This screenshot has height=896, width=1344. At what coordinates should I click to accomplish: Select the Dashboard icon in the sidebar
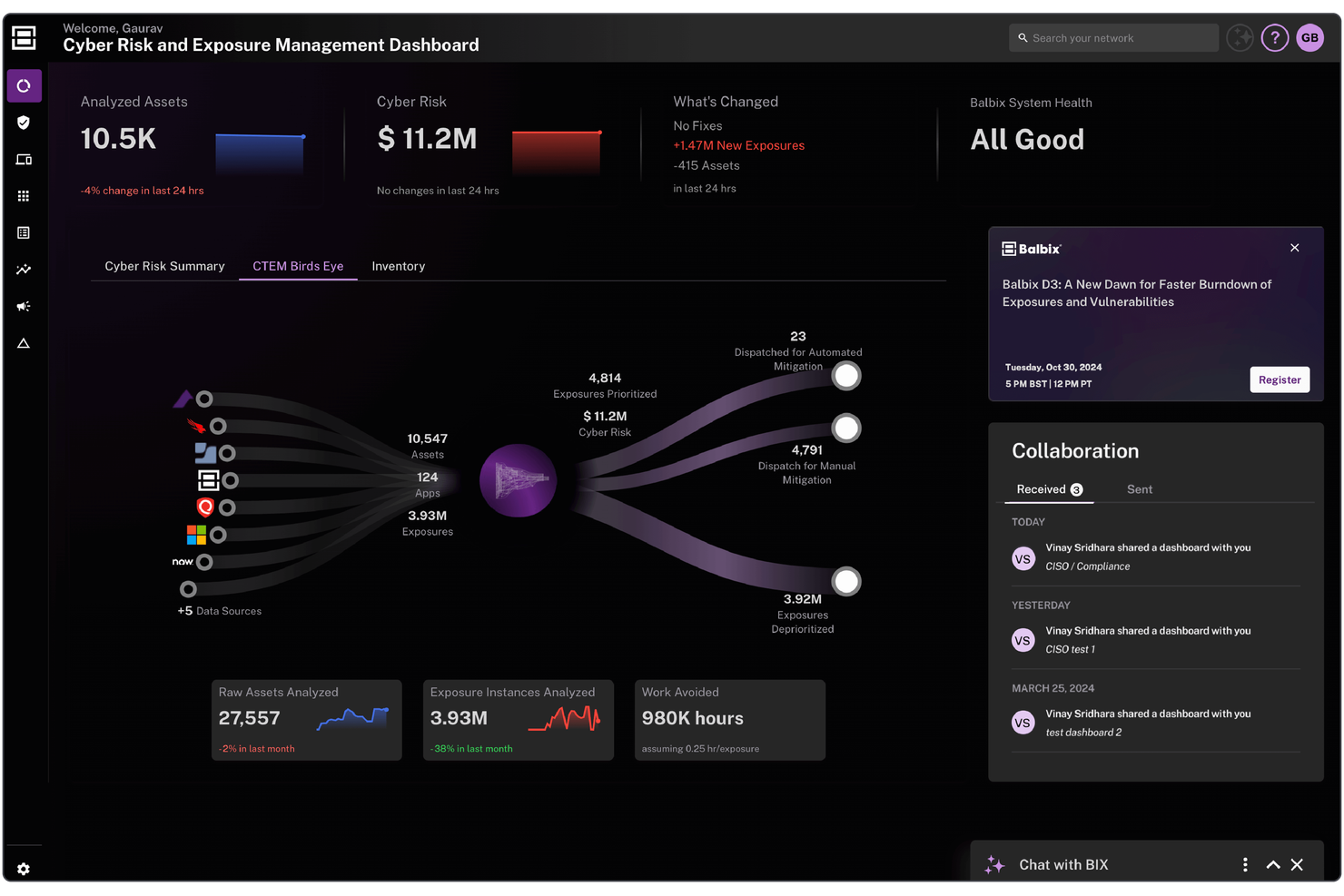pos(24,85)
